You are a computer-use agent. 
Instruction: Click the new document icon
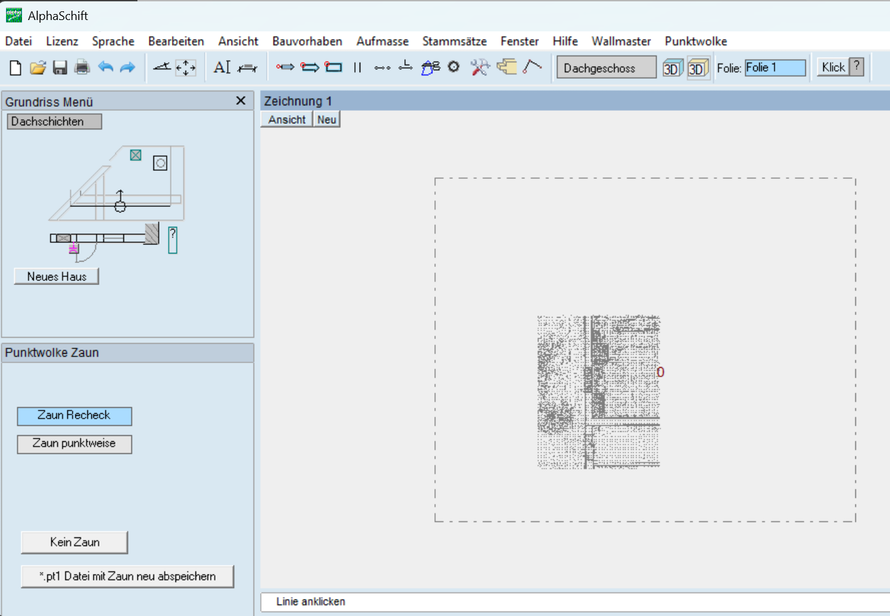tap(16, 68)
